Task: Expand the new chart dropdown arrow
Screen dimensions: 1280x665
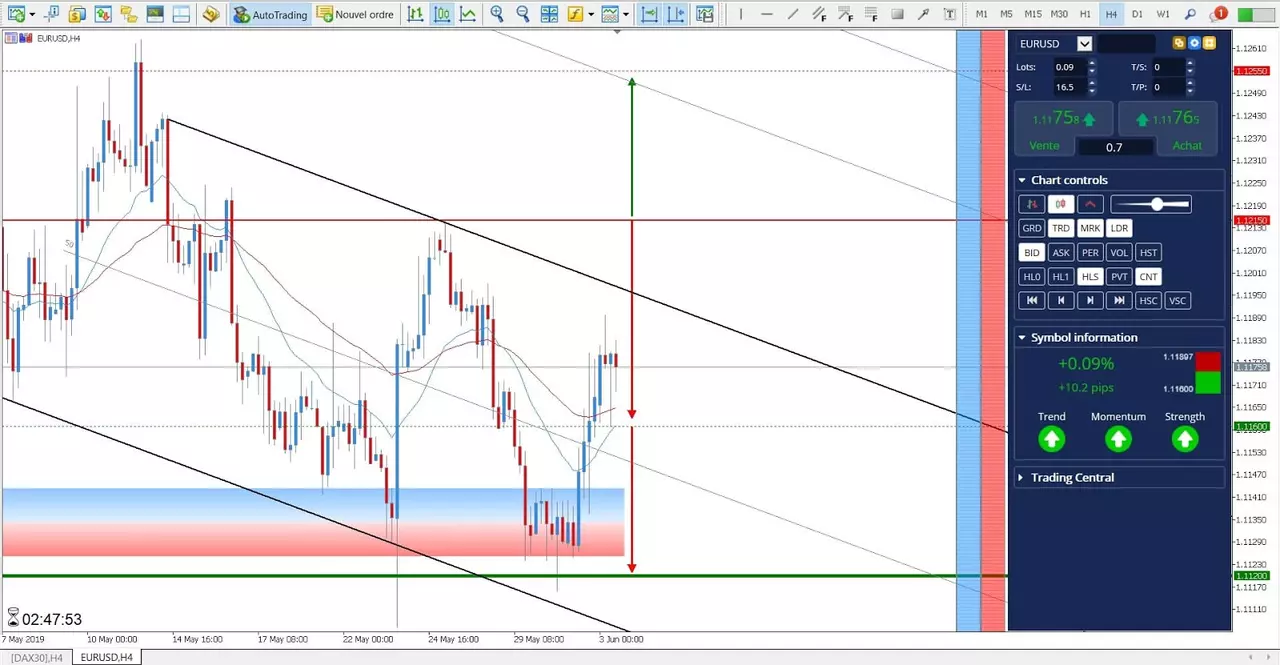Action: (x=33, y=15)
